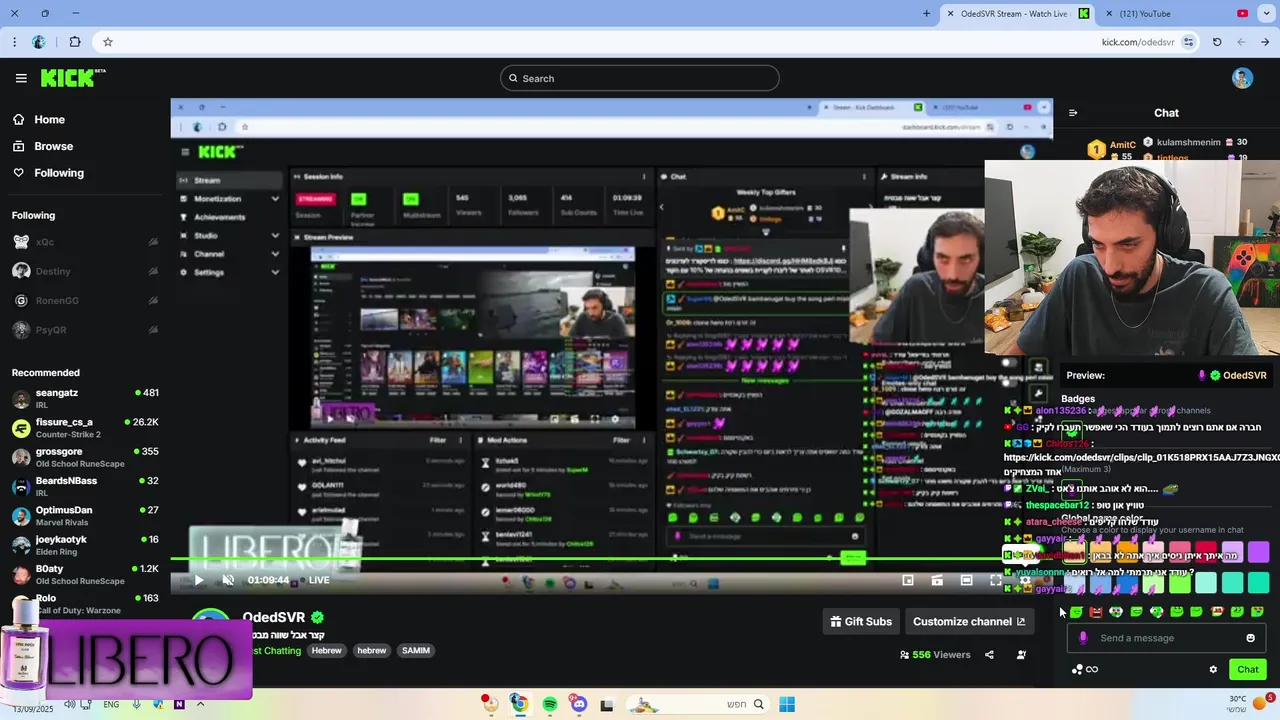
Task: Open the ZVai_ user in chat
Action: (x=1036, y=488)
